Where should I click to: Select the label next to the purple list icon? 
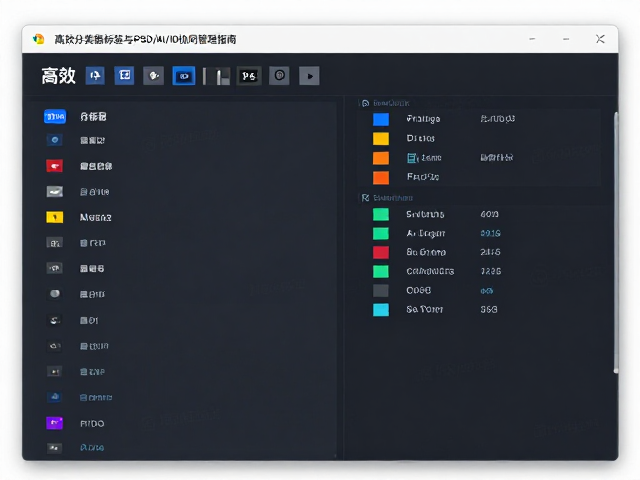coord(92,424)
